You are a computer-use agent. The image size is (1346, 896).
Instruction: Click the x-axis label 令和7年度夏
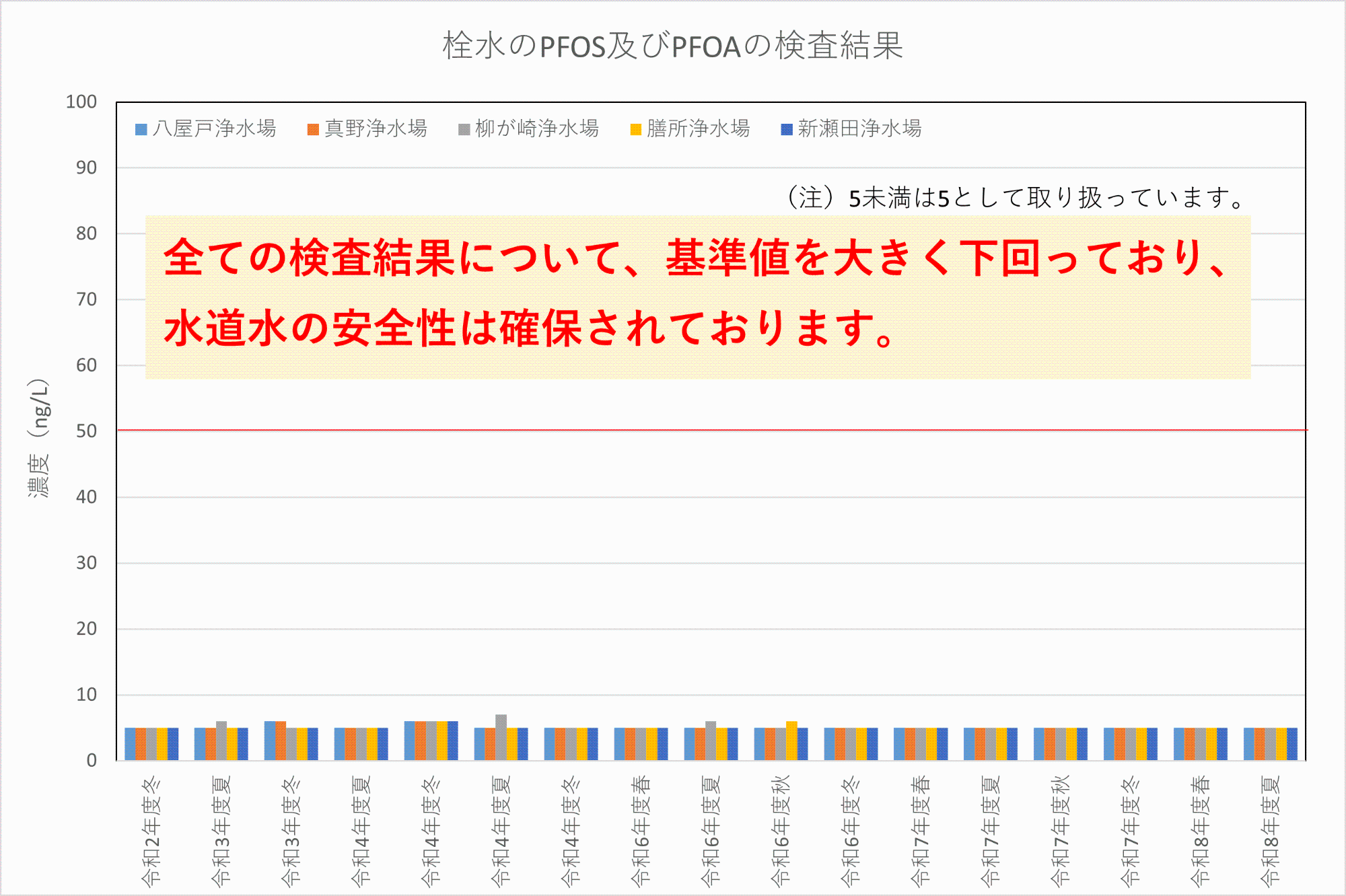pos(991,831)
